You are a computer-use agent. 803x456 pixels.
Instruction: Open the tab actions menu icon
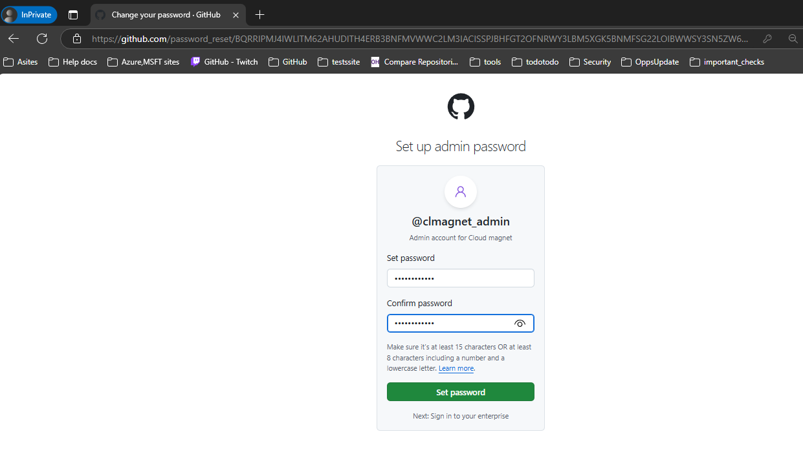click(x=73, y=15)
